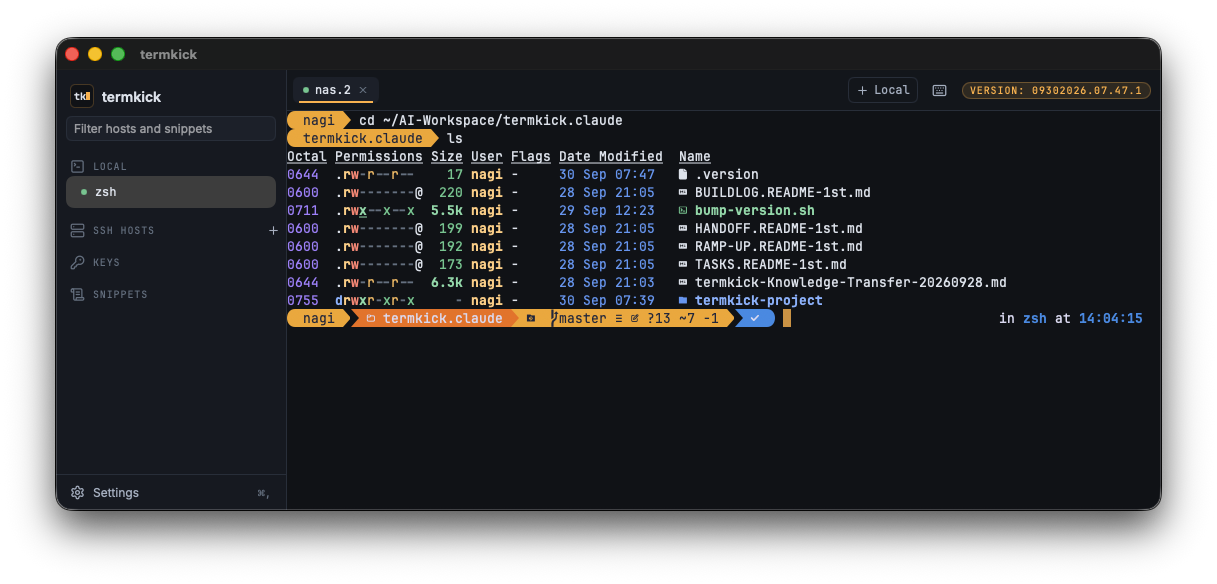This screenshot has height=584, width=1217.
Task: Click the macOS green fullscreen button
Action: click(x=118, y=54)
